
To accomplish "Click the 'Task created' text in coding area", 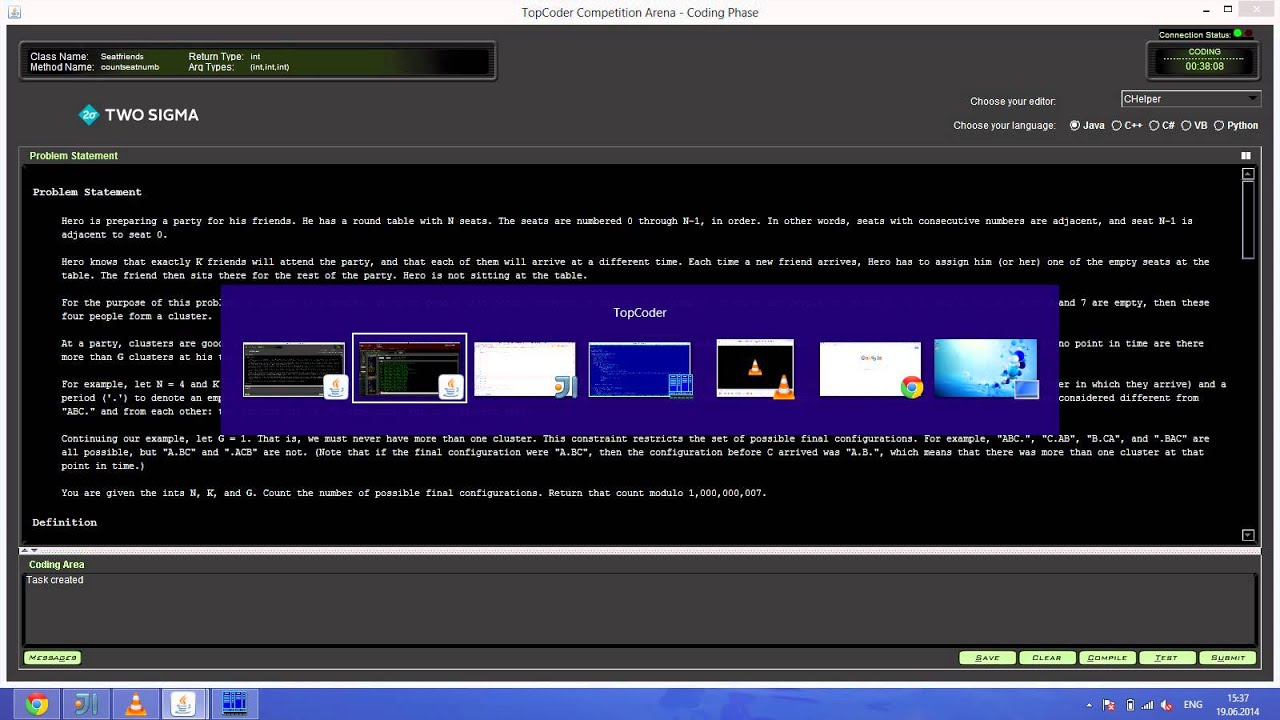I will [55, 580].
